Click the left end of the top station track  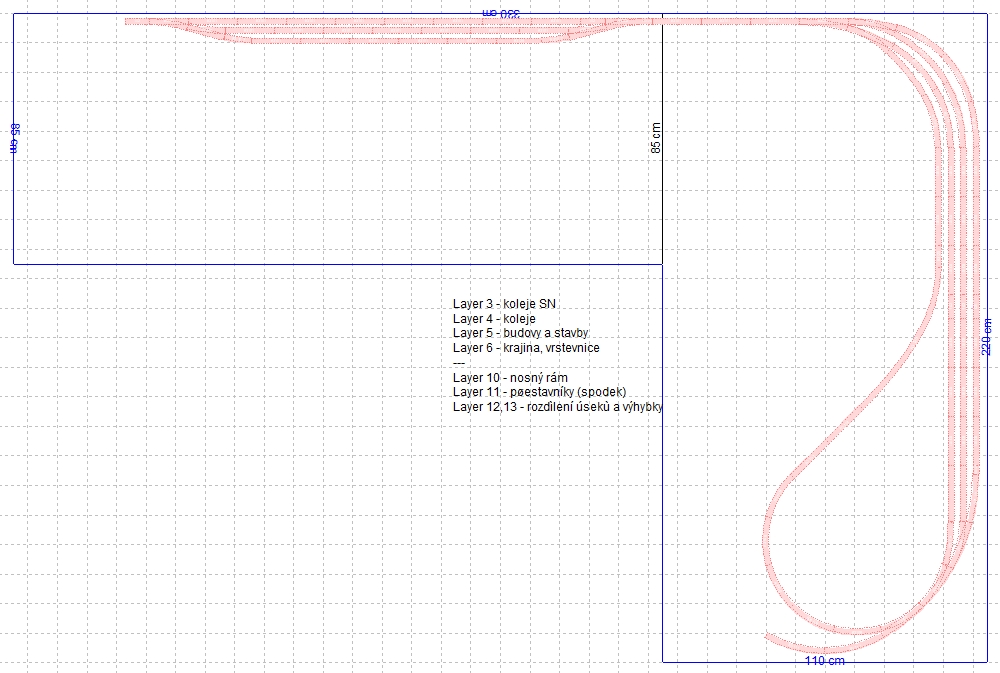[x=130, y=20]
